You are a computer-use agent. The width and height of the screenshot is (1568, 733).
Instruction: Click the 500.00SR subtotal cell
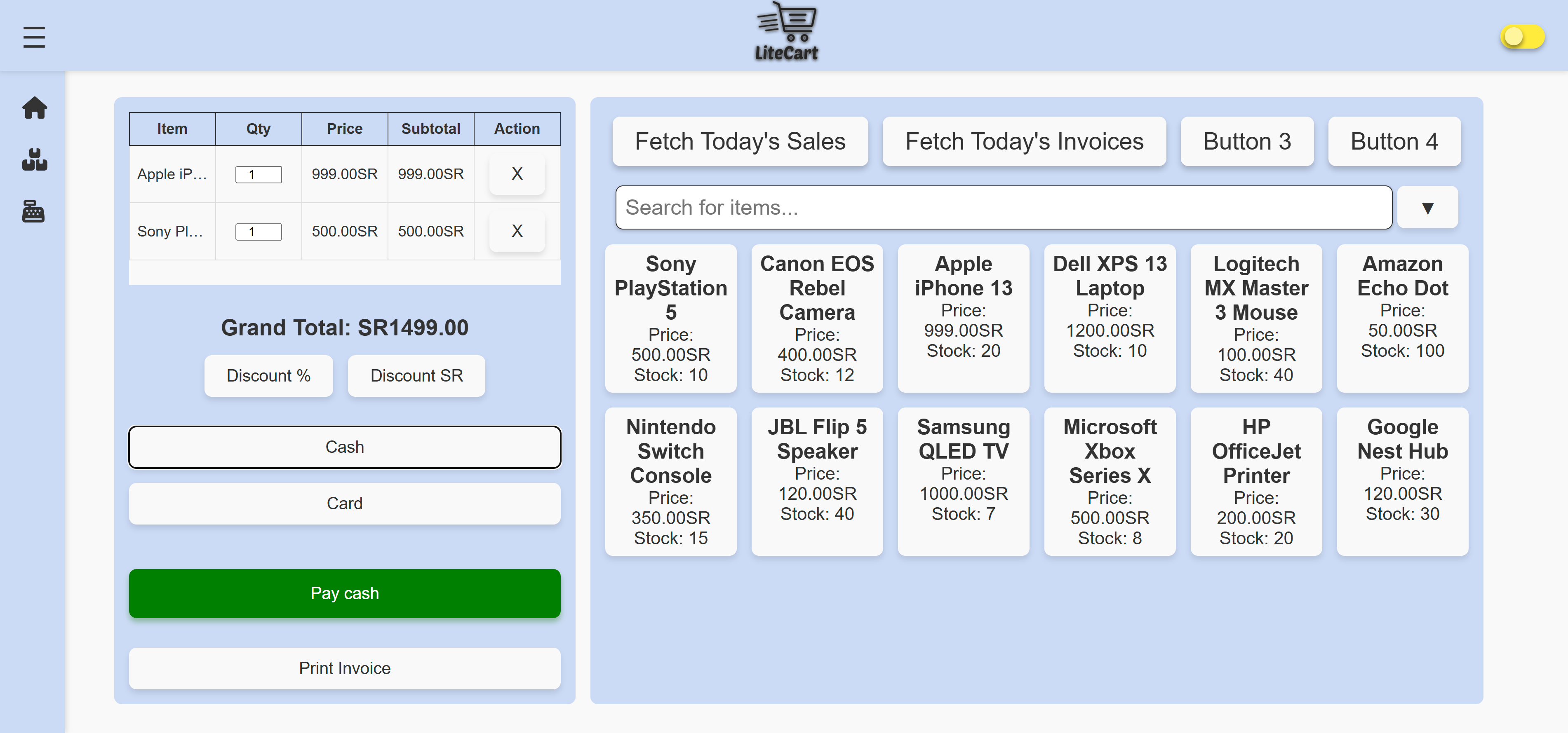[430, 231]
